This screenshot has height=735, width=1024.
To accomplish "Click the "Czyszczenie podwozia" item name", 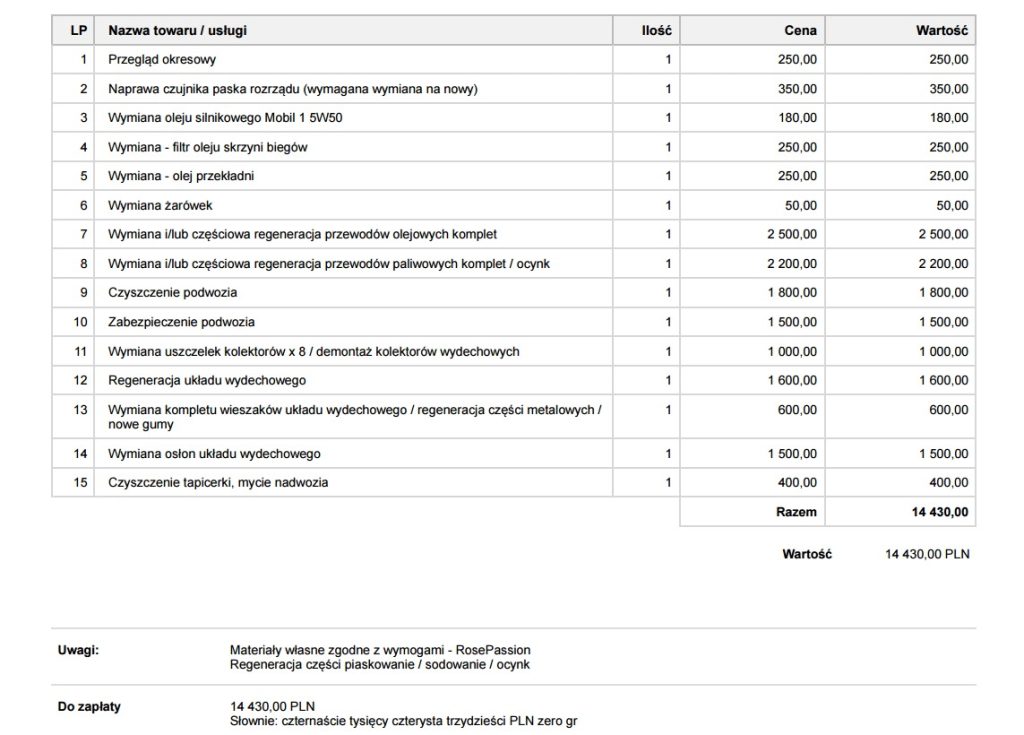I will coord(172,293).
